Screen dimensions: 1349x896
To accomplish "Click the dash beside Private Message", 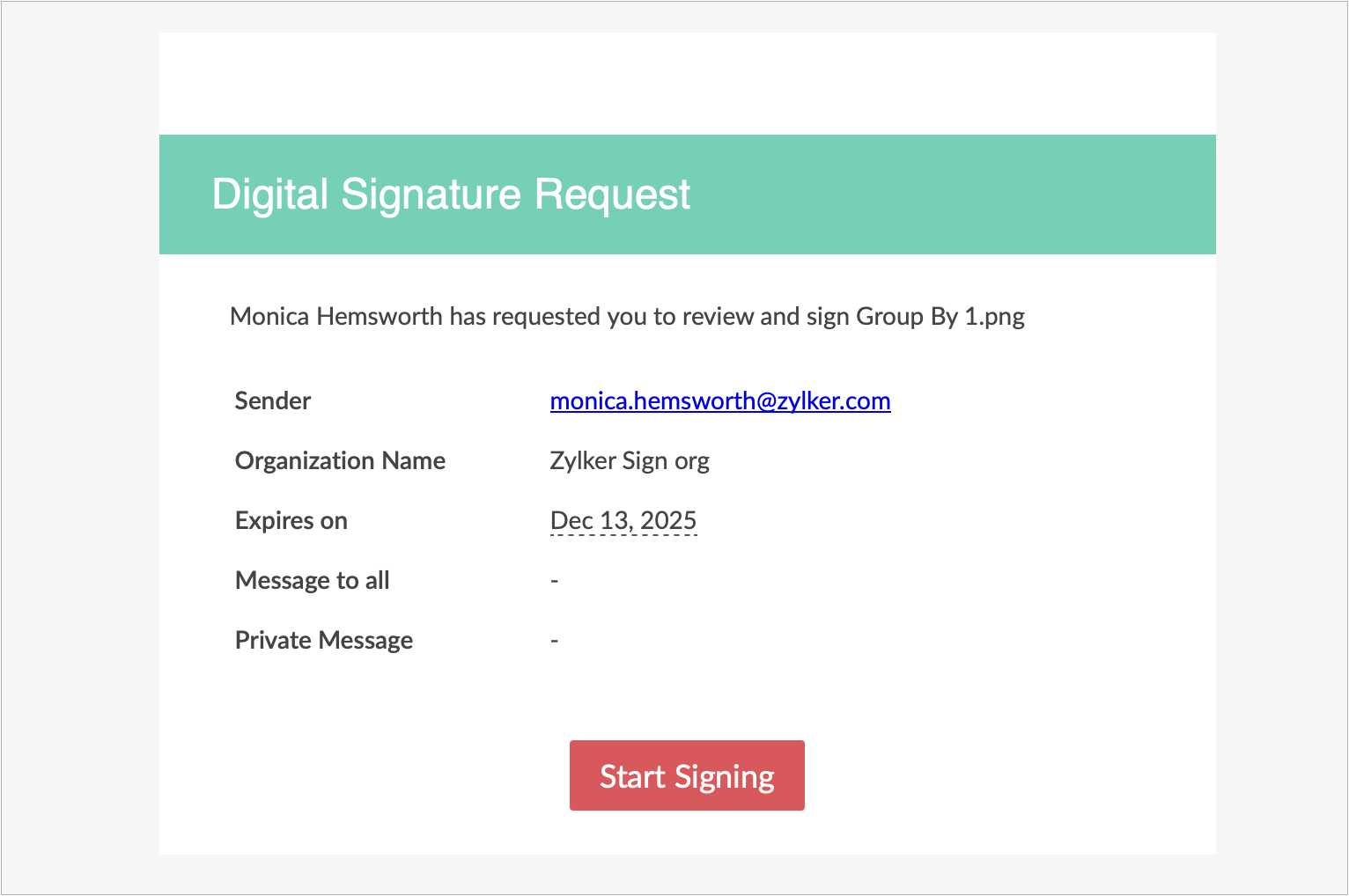I will [554, 641].
